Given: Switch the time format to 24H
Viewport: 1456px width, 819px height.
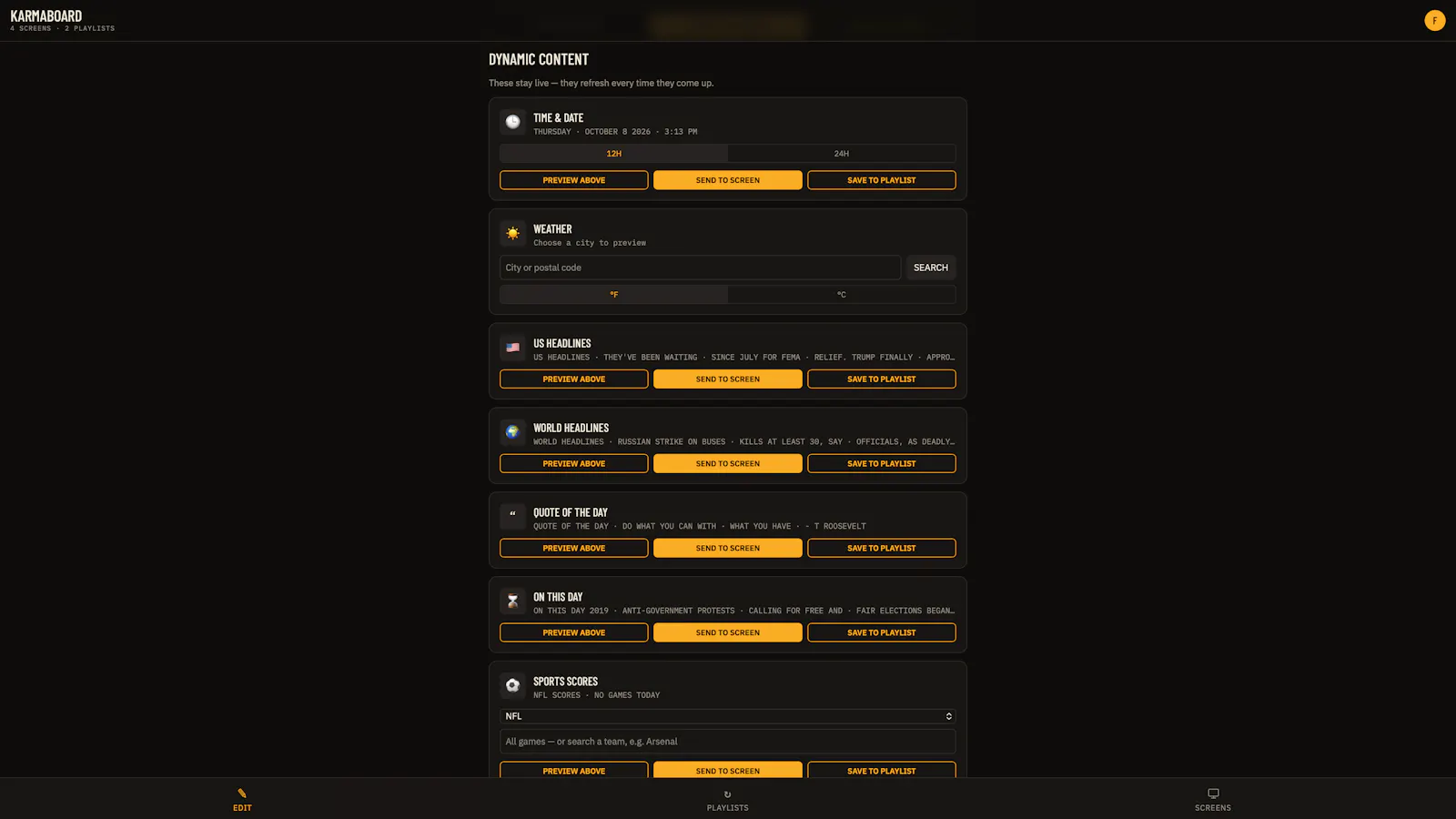Looking at the screenshot, I should (842, 154).
